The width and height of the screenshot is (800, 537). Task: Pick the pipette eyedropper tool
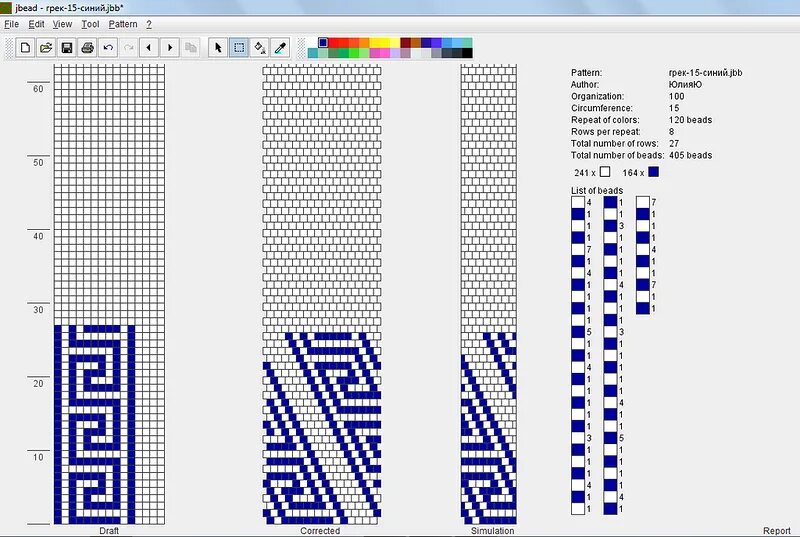[x=280, y=48]
